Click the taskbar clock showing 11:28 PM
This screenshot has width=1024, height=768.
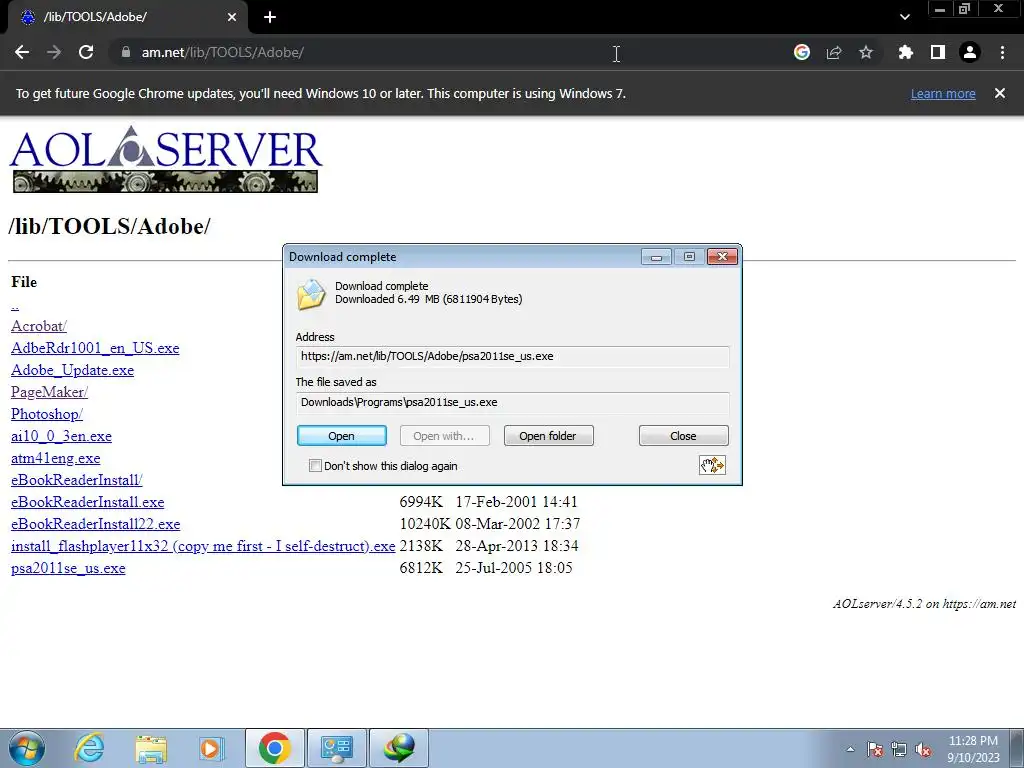pos(973,749)
